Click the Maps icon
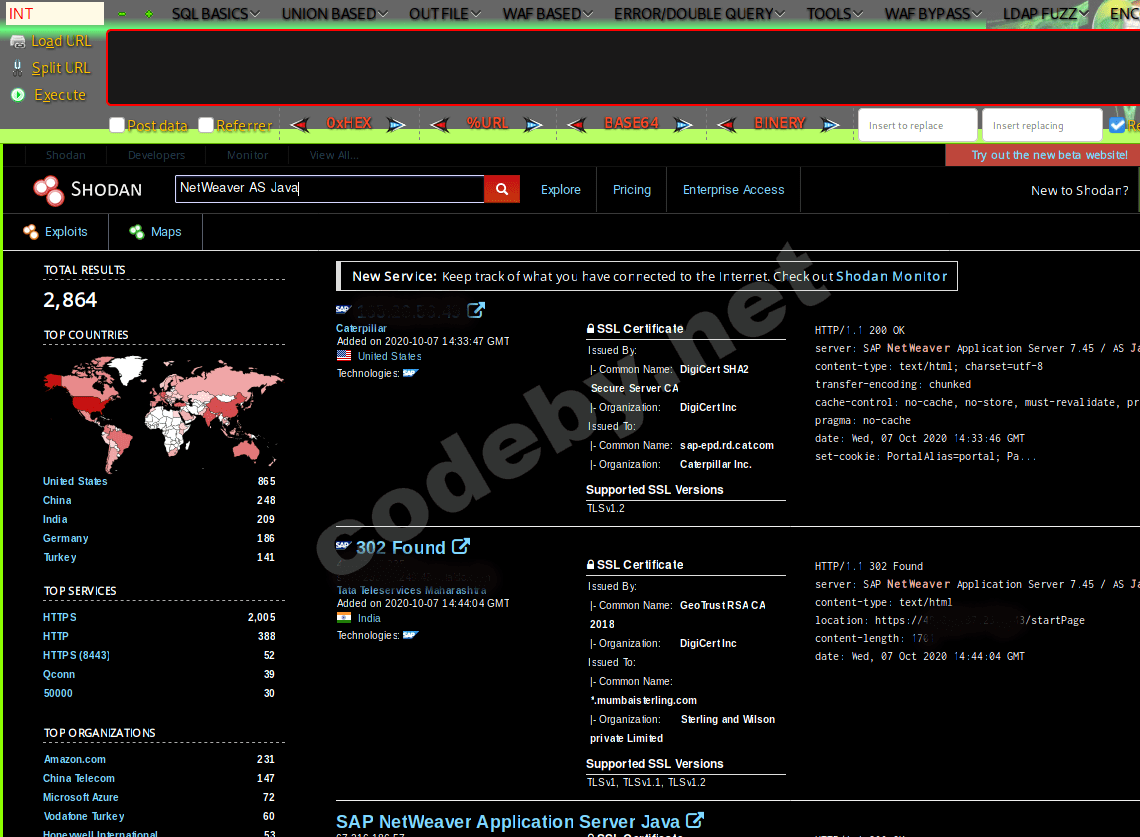1140x837 pixels. (137, 232)
